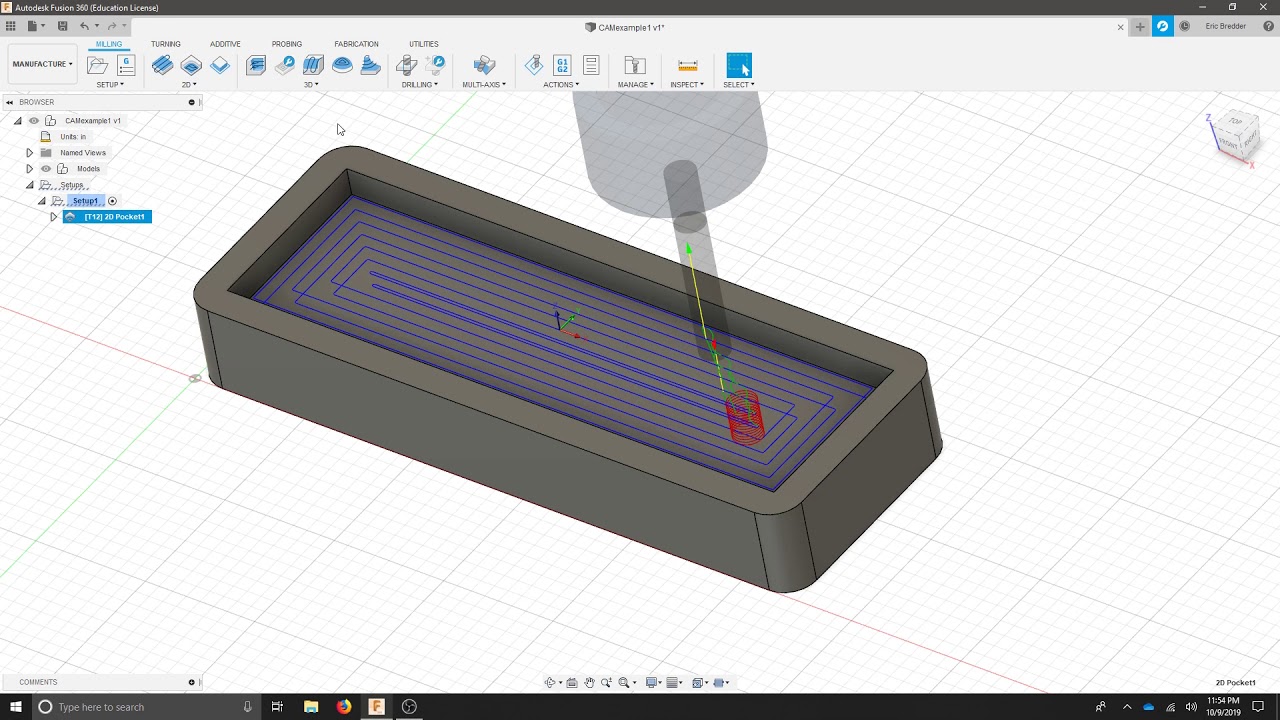This screenshot has width=1280, height=720.
Task: Collapse the Browser panel arrows
Action: coord(8,102)
